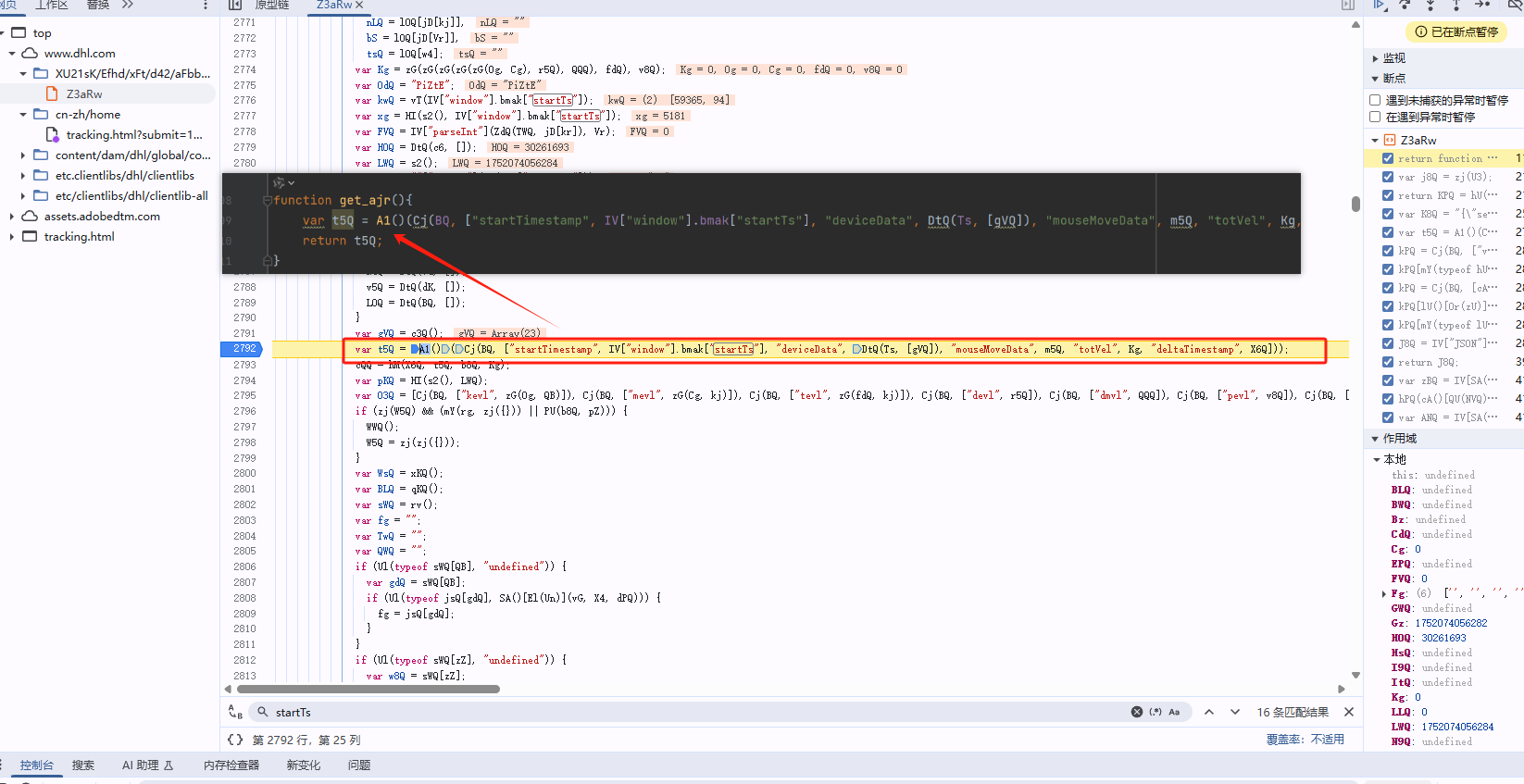1524x784 pixels.
Task: Click line number 2792 breakpoint marker
Action: coord(243,349)
